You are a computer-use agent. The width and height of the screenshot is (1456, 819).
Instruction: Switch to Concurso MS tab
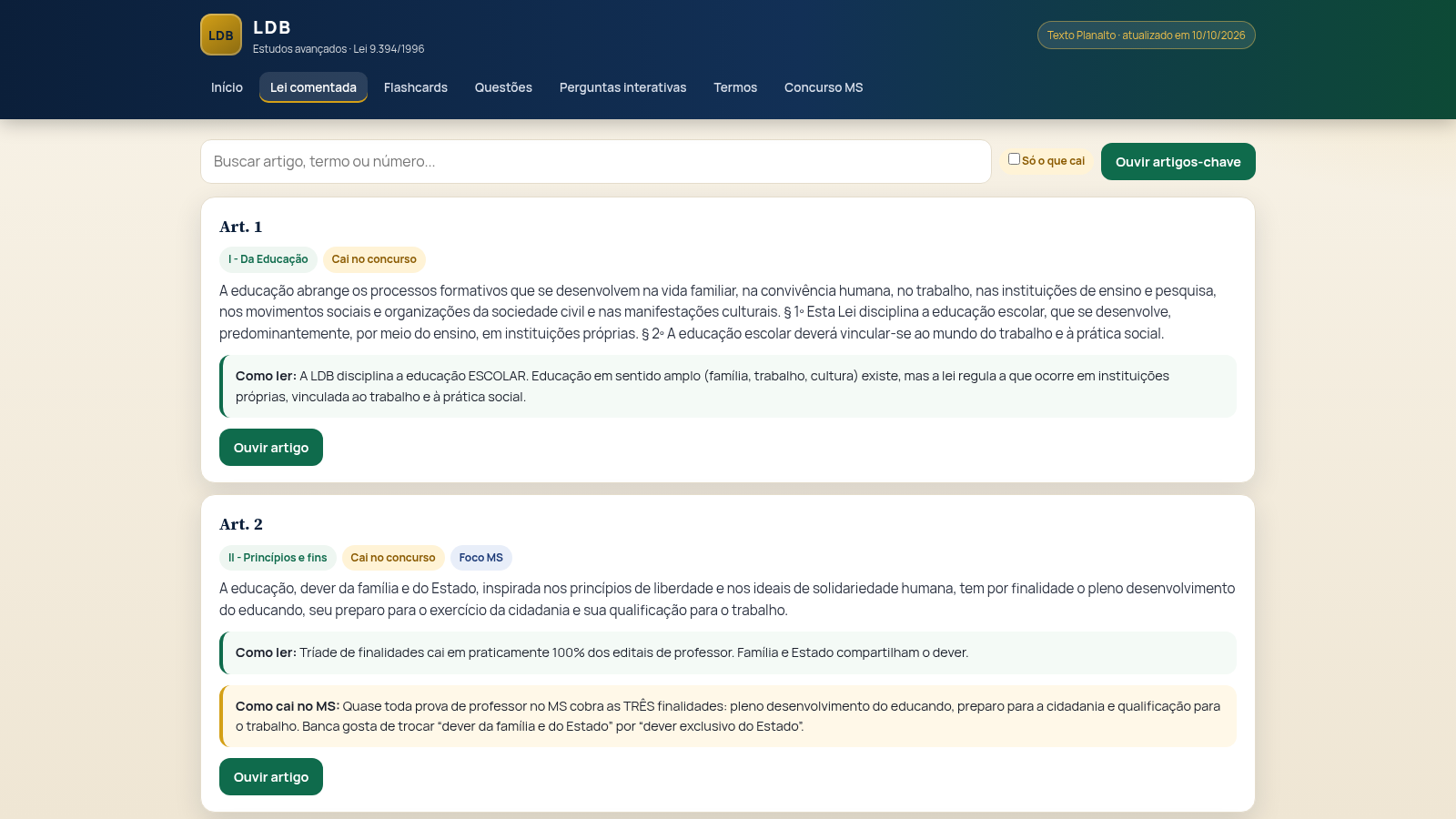coord(824,87)
